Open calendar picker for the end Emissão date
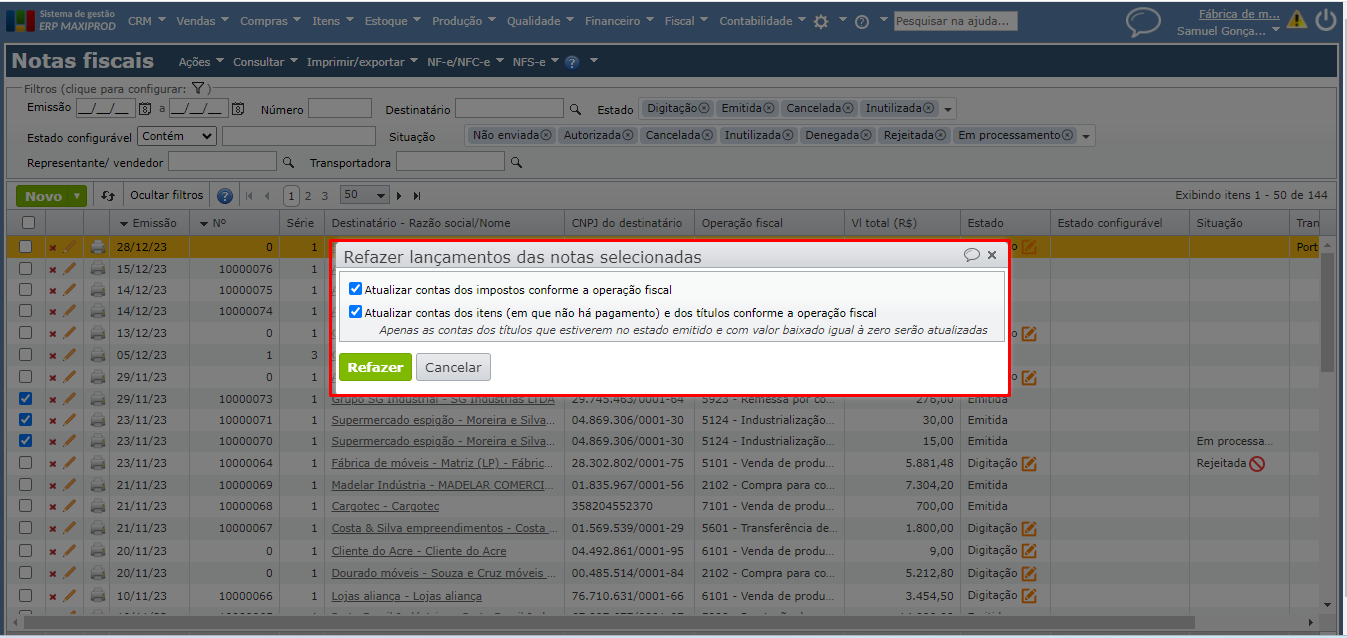This screenshot has height=638, width=1347. [x=238, y=108]
